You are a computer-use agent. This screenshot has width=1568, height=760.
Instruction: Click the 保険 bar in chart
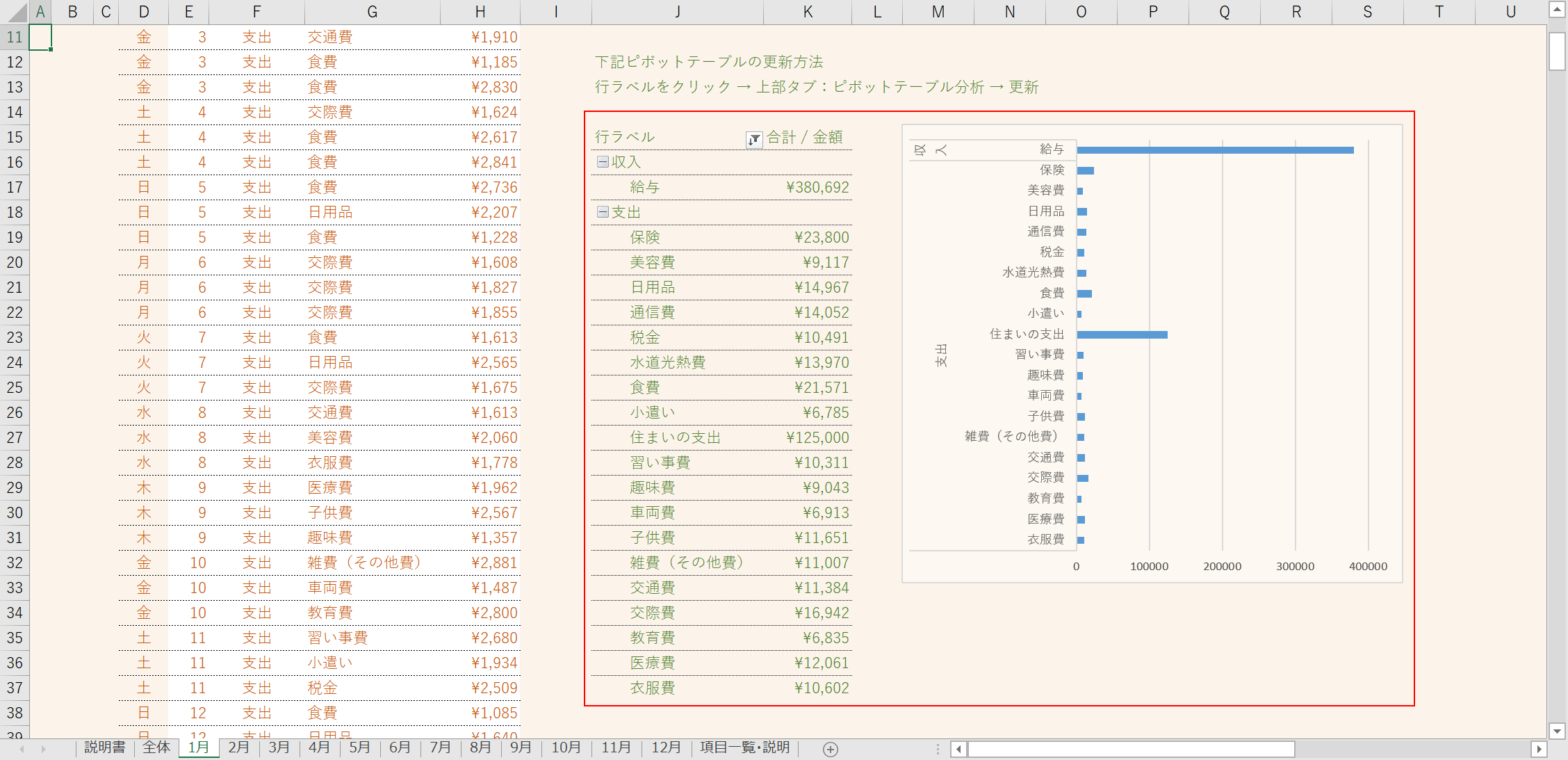tap(1085, 171)
